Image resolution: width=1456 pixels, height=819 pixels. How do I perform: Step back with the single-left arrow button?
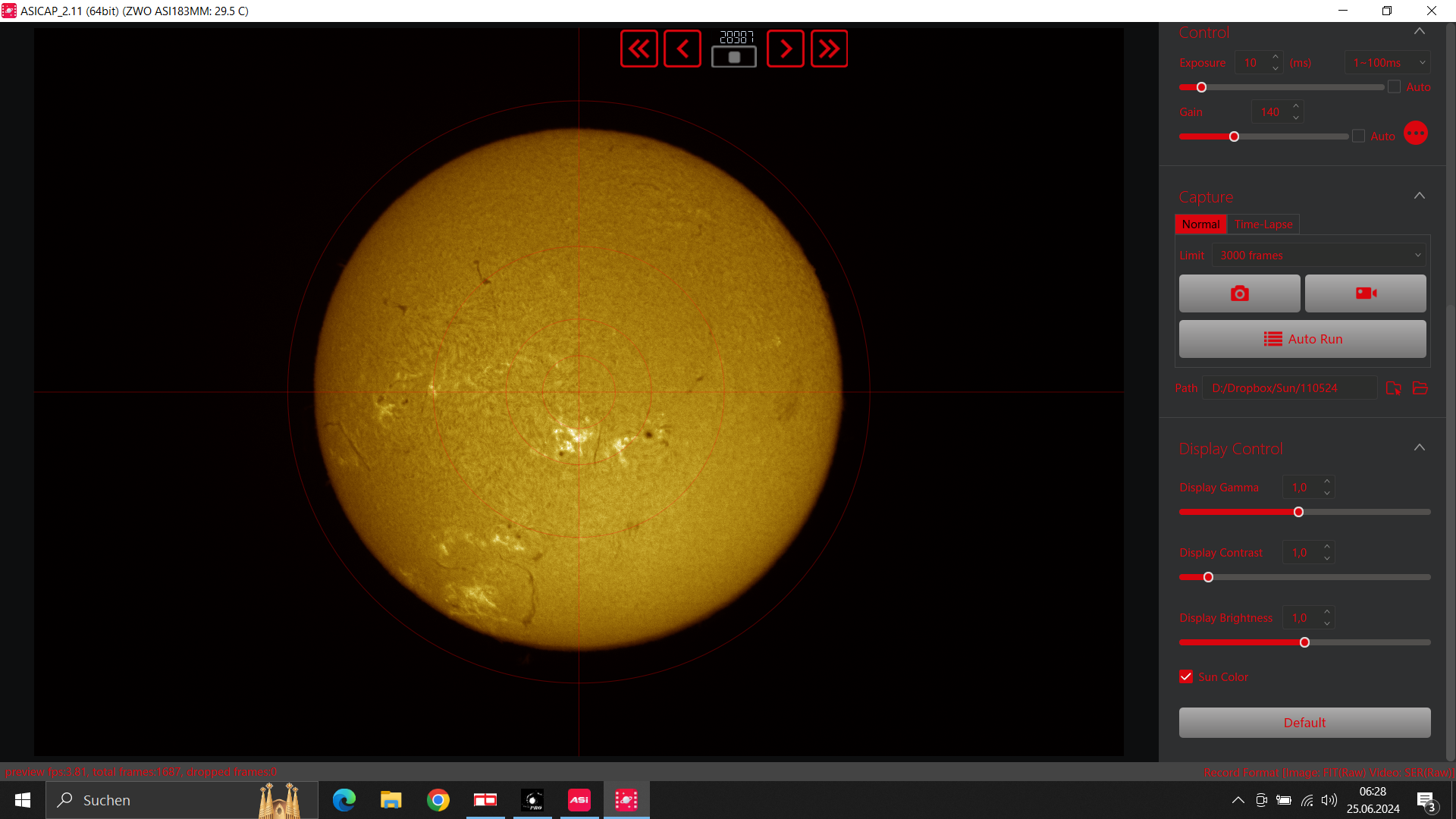tap(682, 49)
